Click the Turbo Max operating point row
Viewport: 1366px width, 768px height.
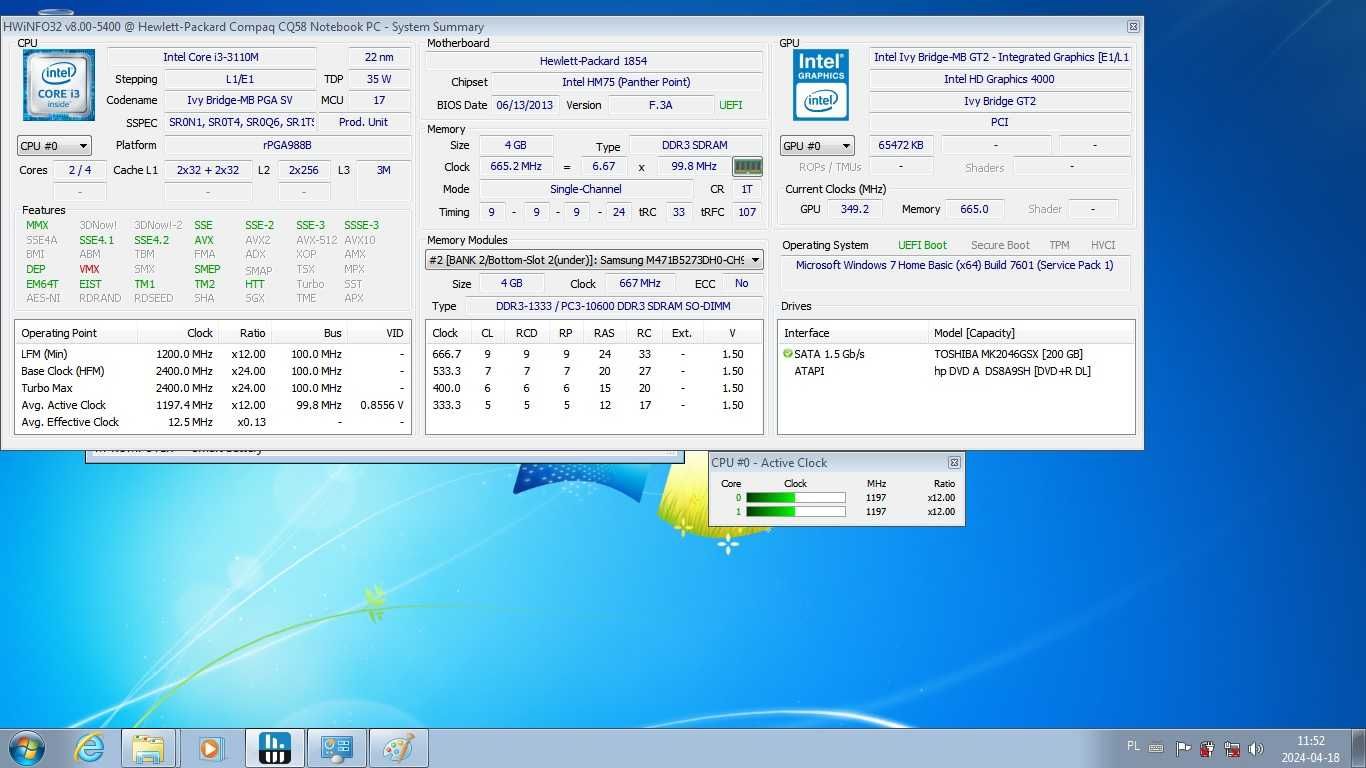(x=213, y=388)
